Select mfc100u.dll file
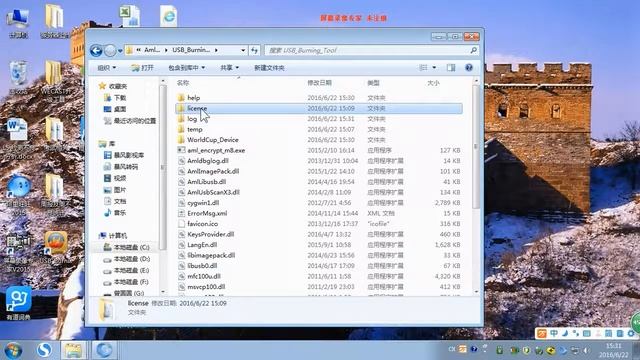This screenshot has height=360, width=640. click(319, 276)
